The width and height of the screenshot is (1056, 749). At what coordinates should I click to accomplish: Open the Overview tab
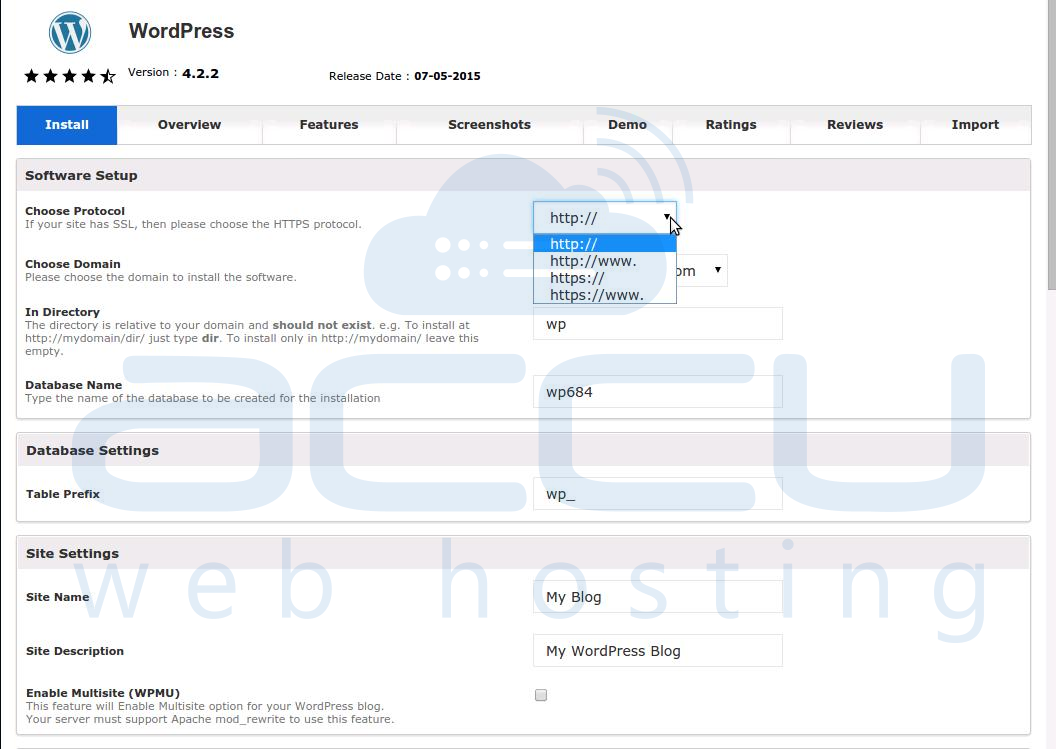189,125
